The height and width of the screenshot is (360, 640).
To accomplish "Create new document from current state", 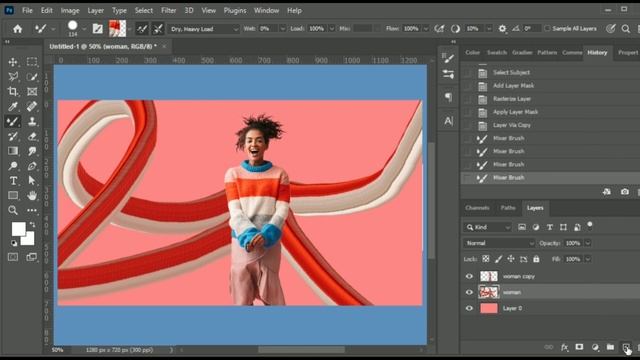I will pyautogui.click(x=607, y=191).
